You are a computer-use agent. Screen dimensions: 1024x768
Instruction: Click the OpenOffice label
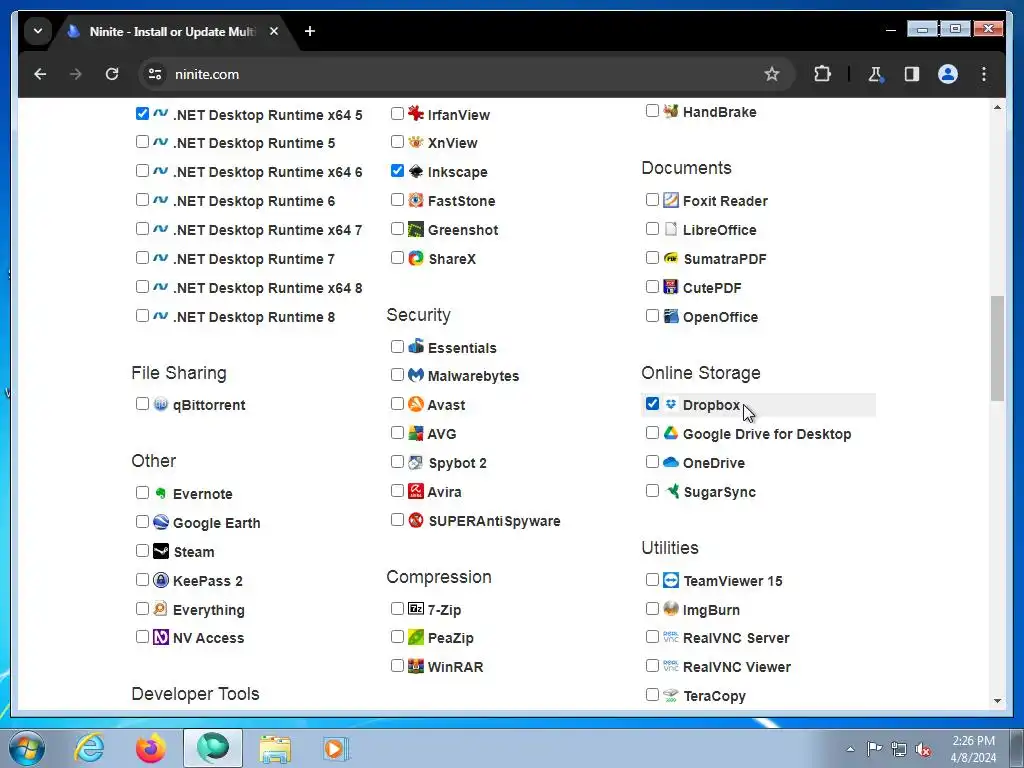[x=720, y=317]
